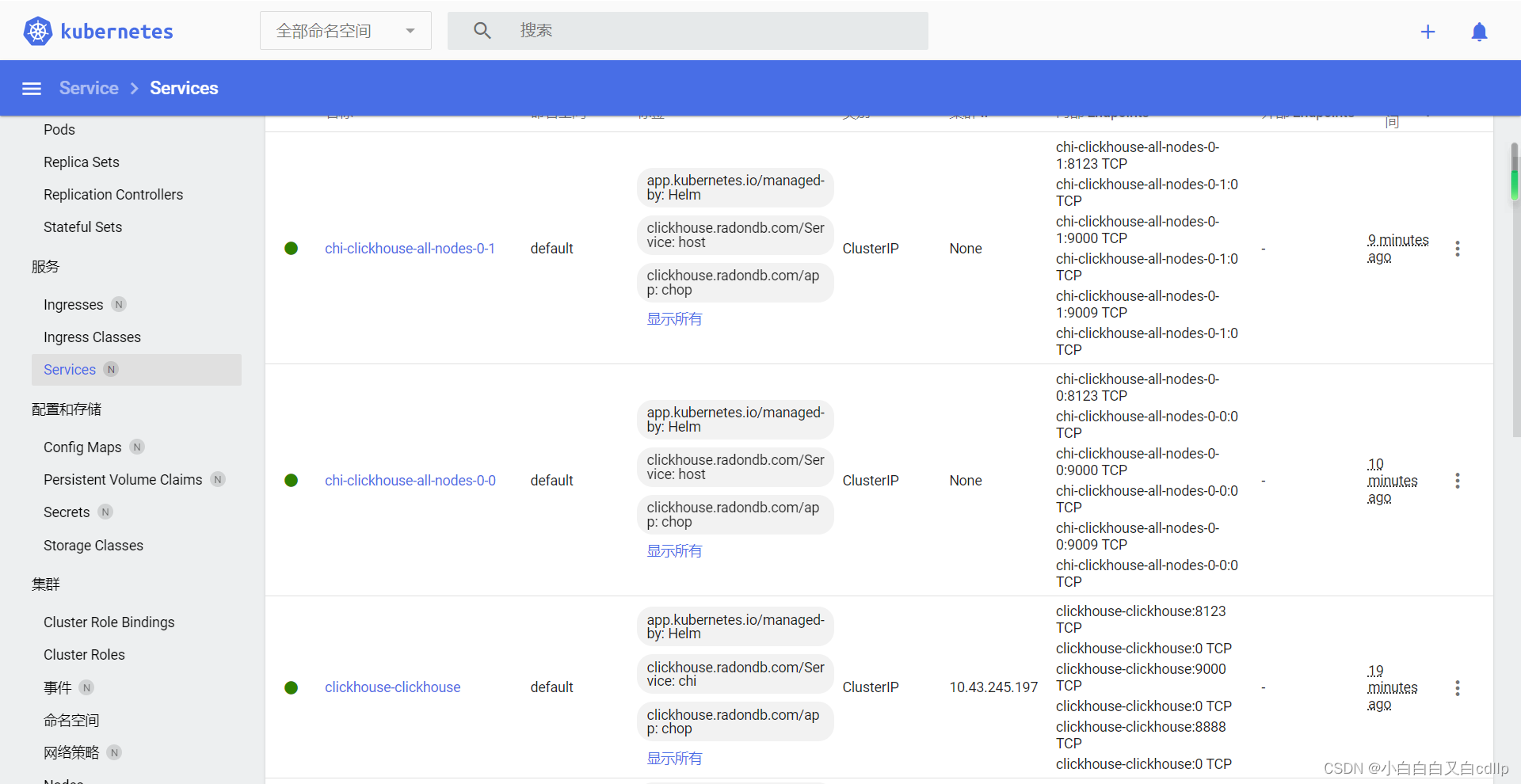Viewport: 1521px width, 784px height.
Task: Click green status dot of chi-clickhouse-all-nodes-0-1
Action: point(292,249)
